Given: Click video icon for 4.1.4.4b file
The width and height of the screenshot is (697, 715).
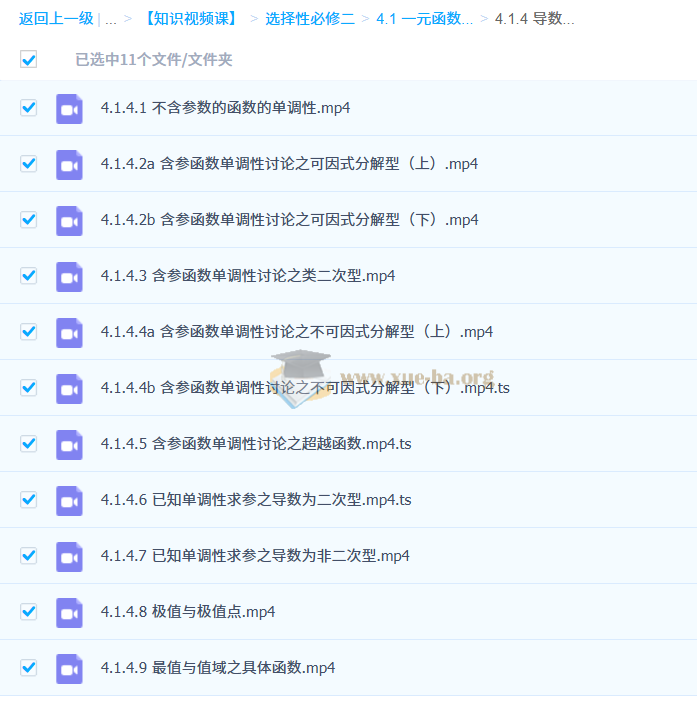Looking at the screenshot, I should (69, 388).
